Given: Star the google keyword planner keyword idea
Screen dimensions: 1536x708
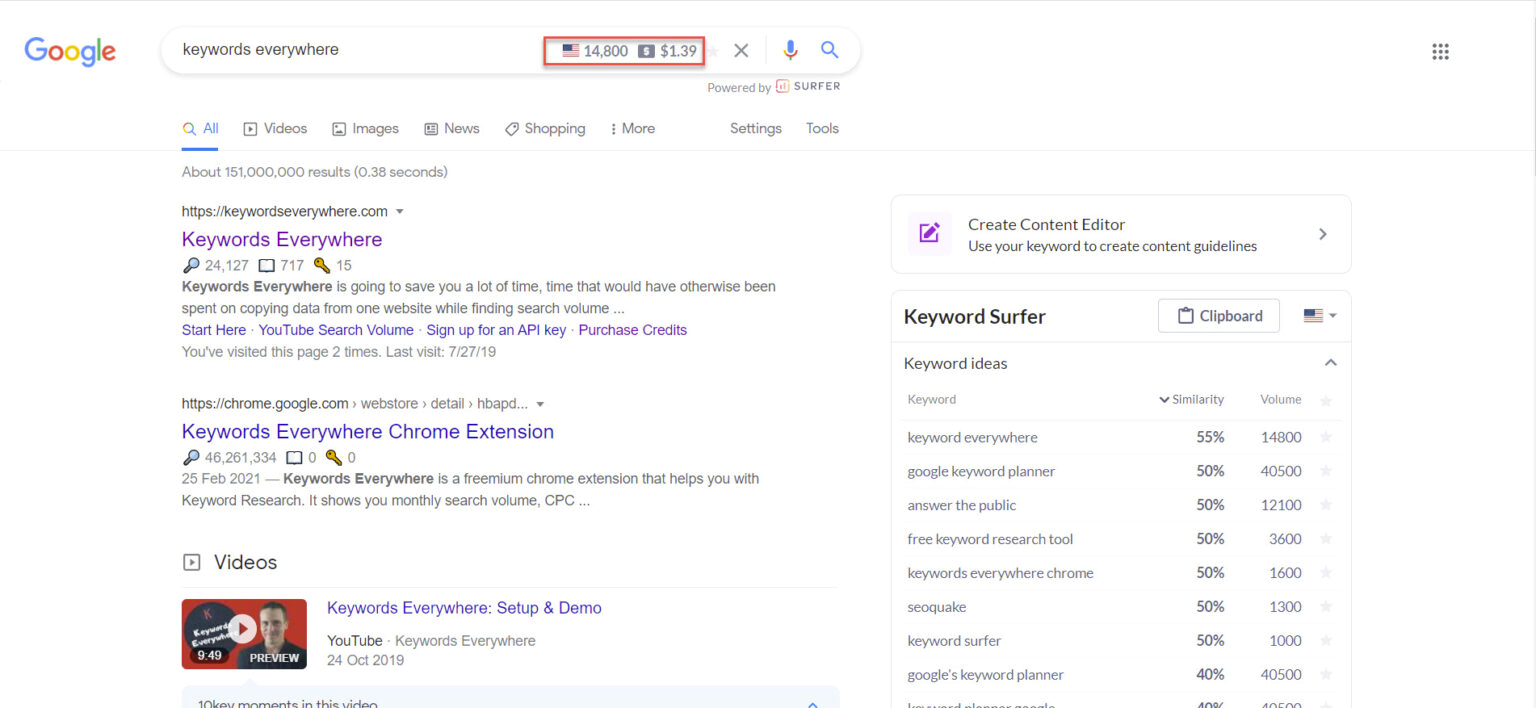Looking at the screenshot, I should [1326, 471].
